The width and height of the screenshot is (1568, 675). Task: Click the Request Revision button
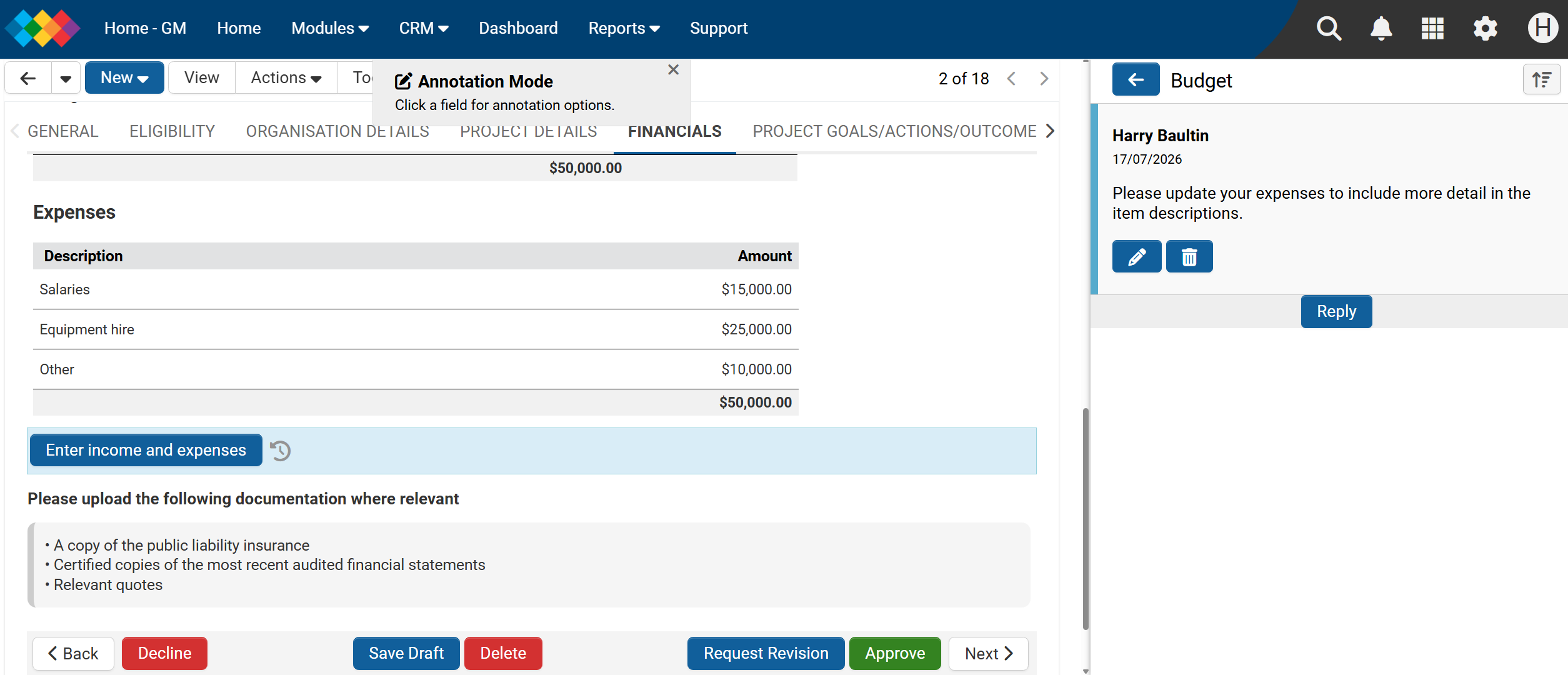tap(766, 654)
